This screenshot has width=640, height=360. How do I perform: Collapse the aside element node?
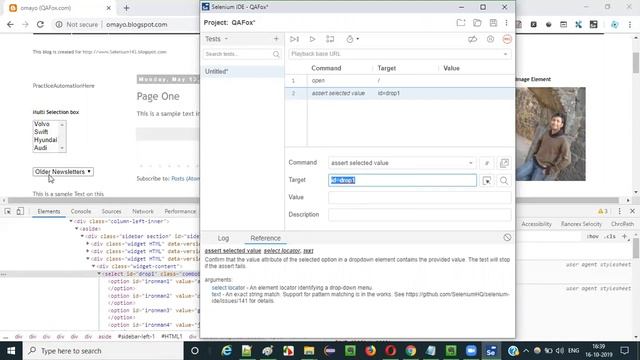point(77,229)
